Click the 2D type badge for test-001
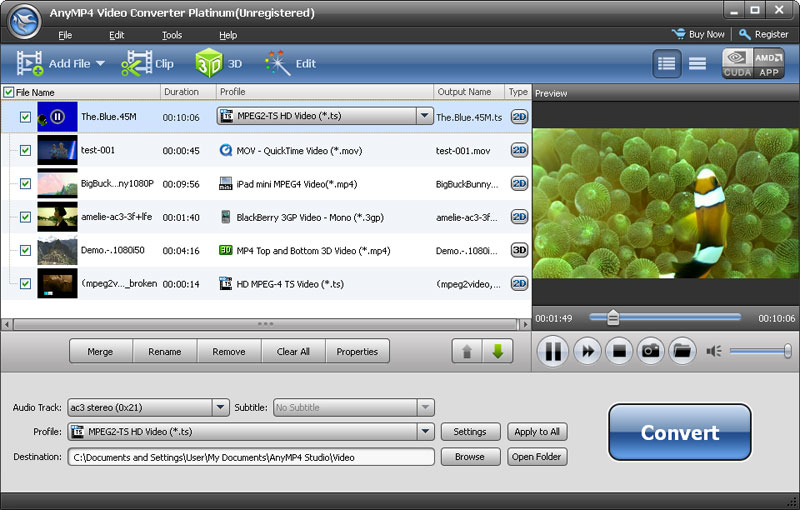800x510 pixels. (519, 150)
